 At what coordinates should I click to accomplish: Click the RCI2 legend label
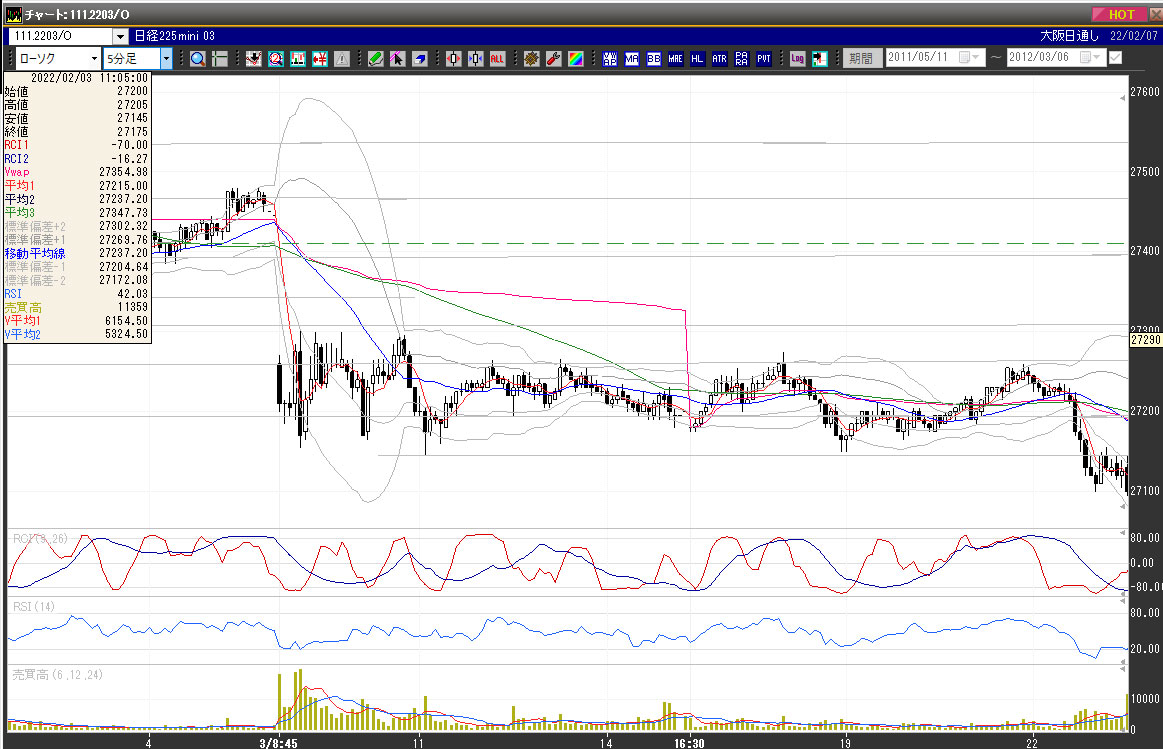(x=16, y=159)
